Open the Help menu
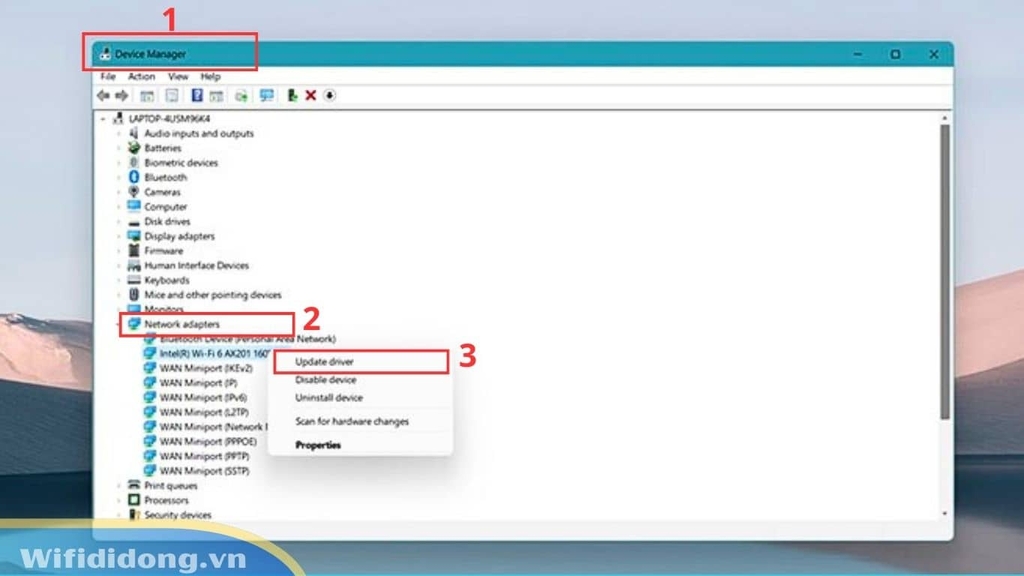1024x576 pixels. point(210,76)
